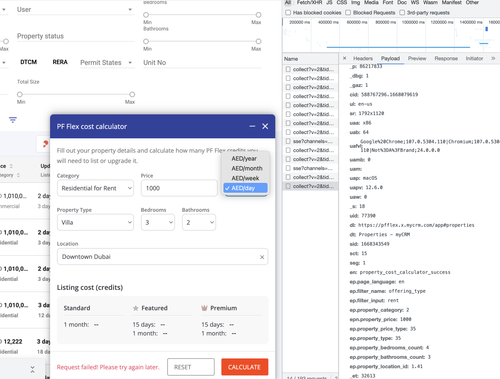
Task: Choose AED/week option
Action: point(245,178)
